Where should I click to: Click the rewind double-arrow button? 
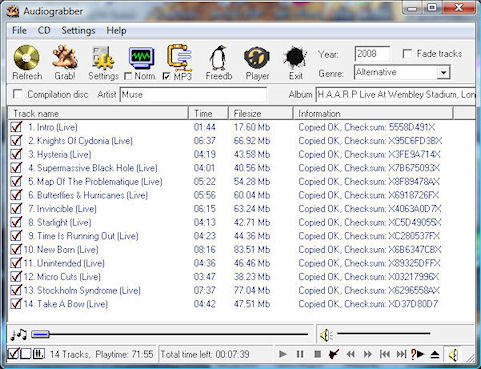[350, 354]
